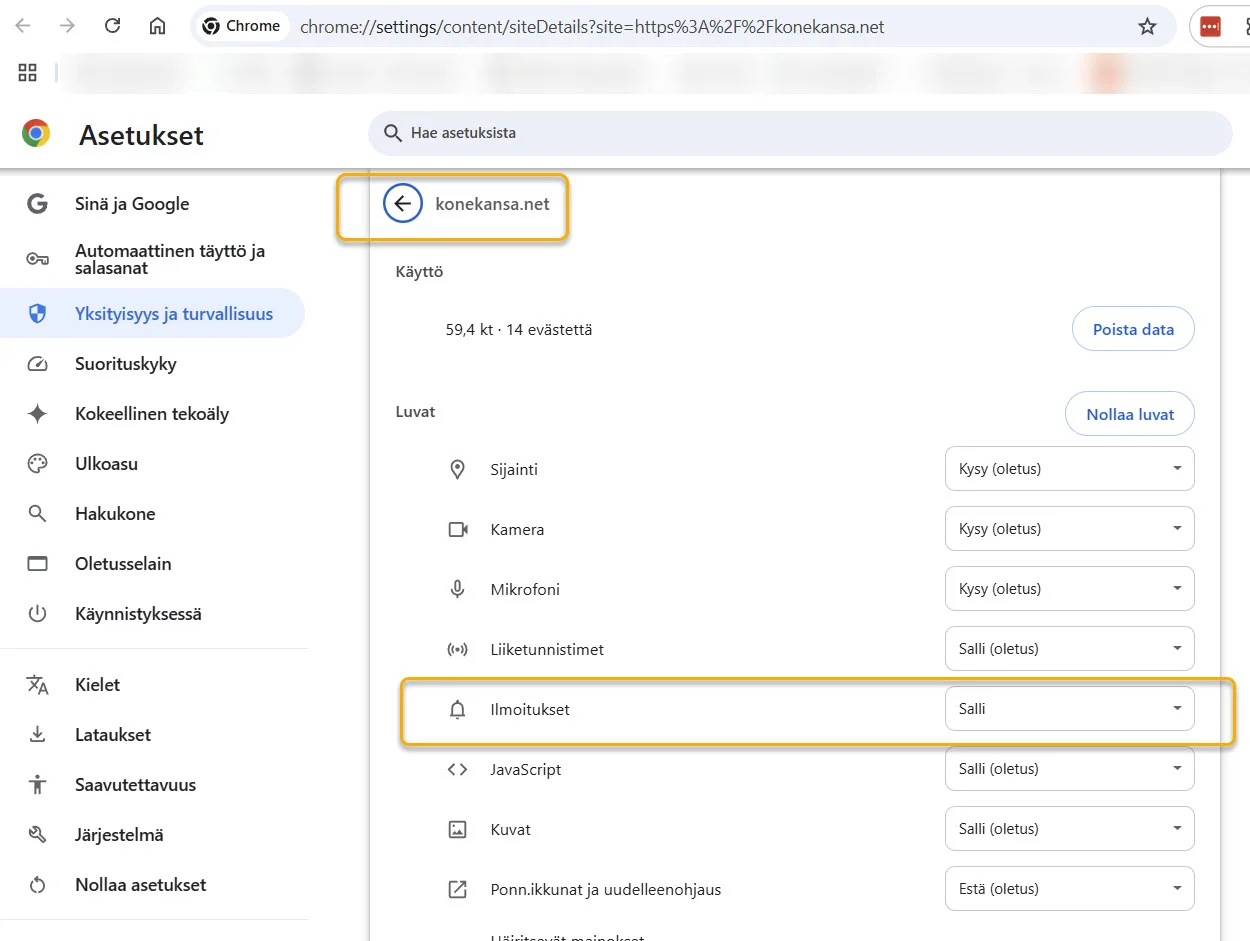Open the JavaScript permission dropdown
The width and height of the screenshot is (1250, 941).
click(1069, 769)
